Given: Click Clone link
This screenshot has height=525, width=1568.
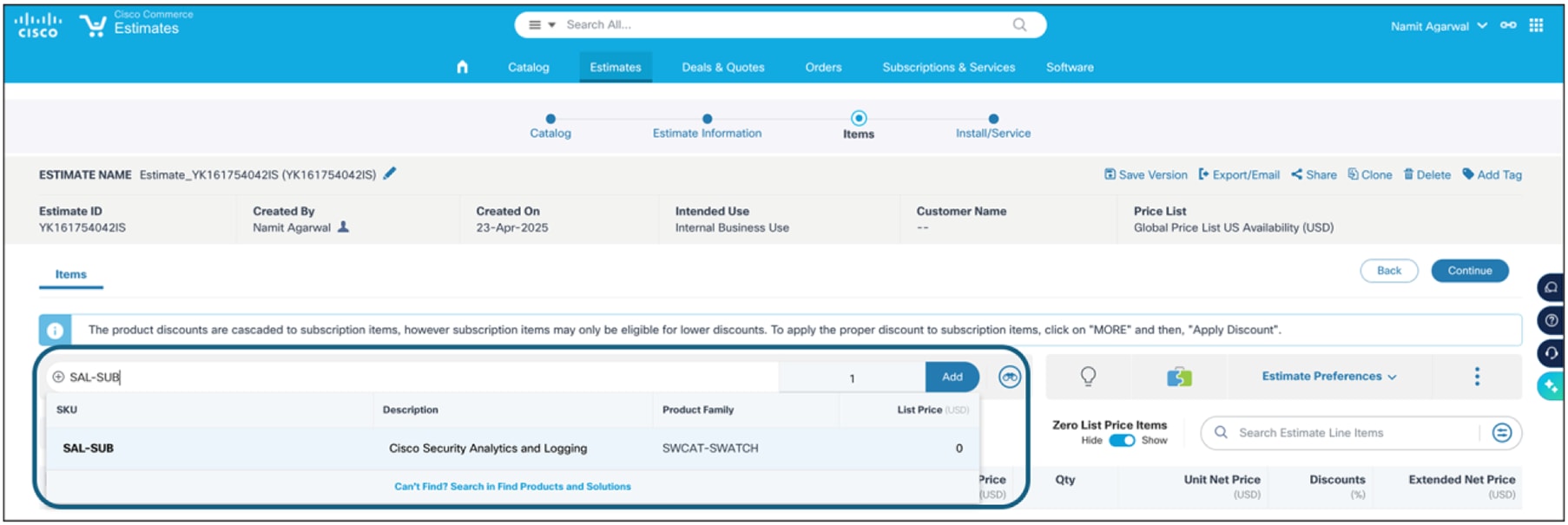Looking at the screenshot, I should click(x=1370, y=174).
